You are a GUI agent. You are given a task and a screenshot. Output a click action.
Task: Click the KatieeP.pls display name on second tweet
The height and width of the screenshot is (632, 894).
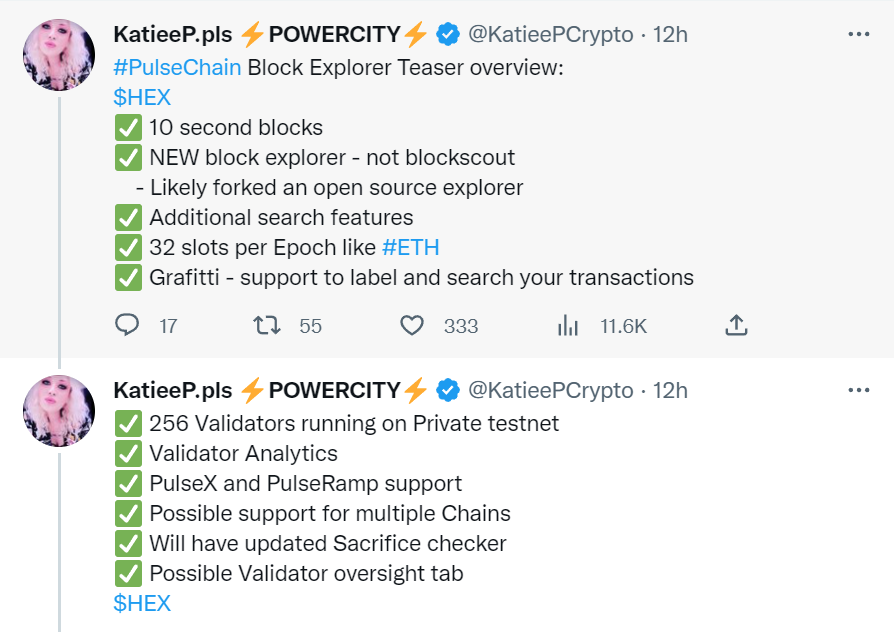click(x=173, y=390)
